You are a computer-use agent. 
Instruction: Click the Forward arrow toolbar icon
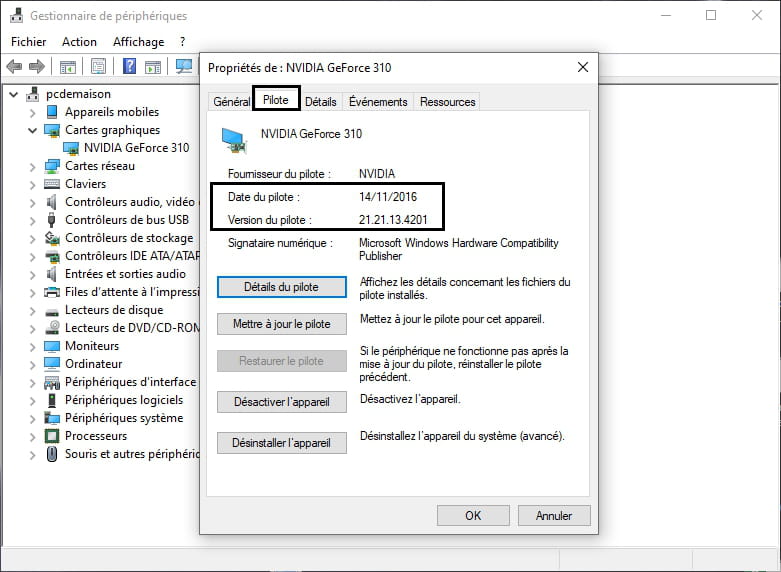coord(37,66)
